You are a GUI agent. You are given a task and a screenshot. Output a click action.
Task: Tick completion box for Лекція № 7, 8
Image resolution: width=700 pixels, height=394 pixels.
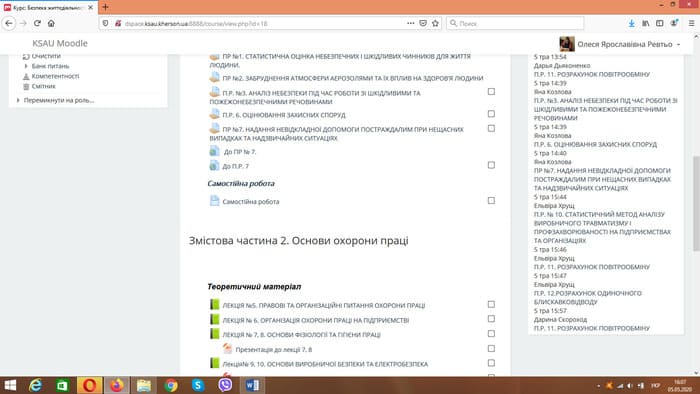[x=491, y=334]
